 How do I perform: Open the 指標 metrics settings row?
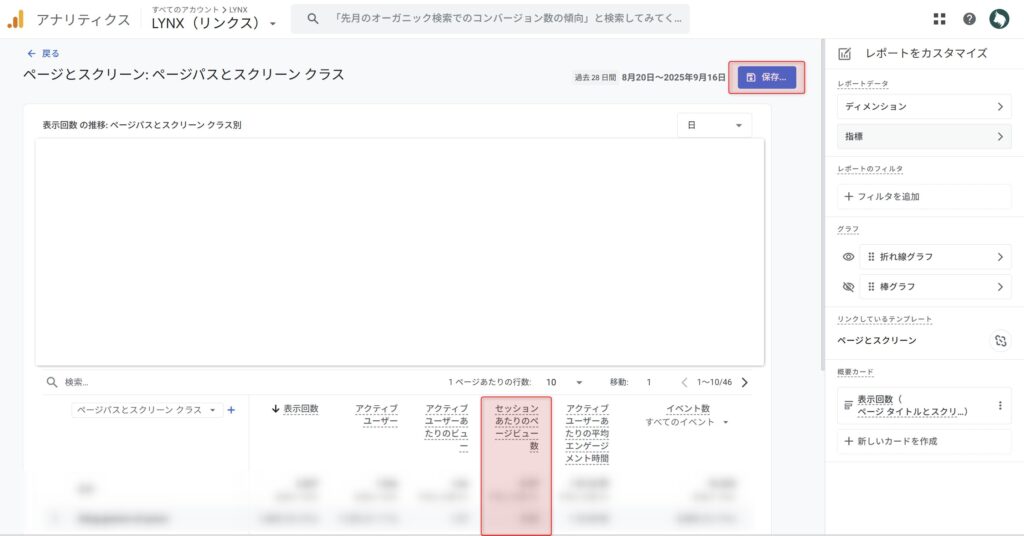(923, 136)
